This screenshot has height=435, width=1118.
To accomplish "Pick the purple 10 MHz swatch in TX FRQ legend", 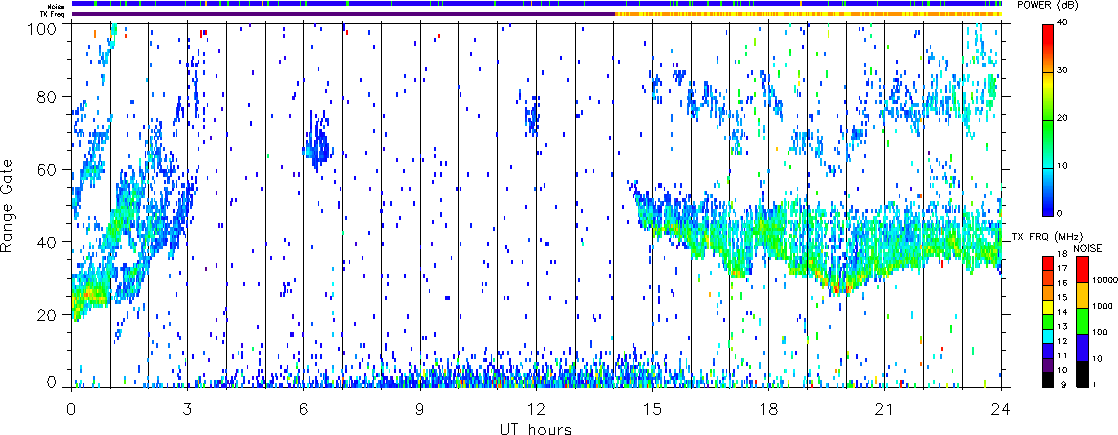I will click(x=1047, y=365).
